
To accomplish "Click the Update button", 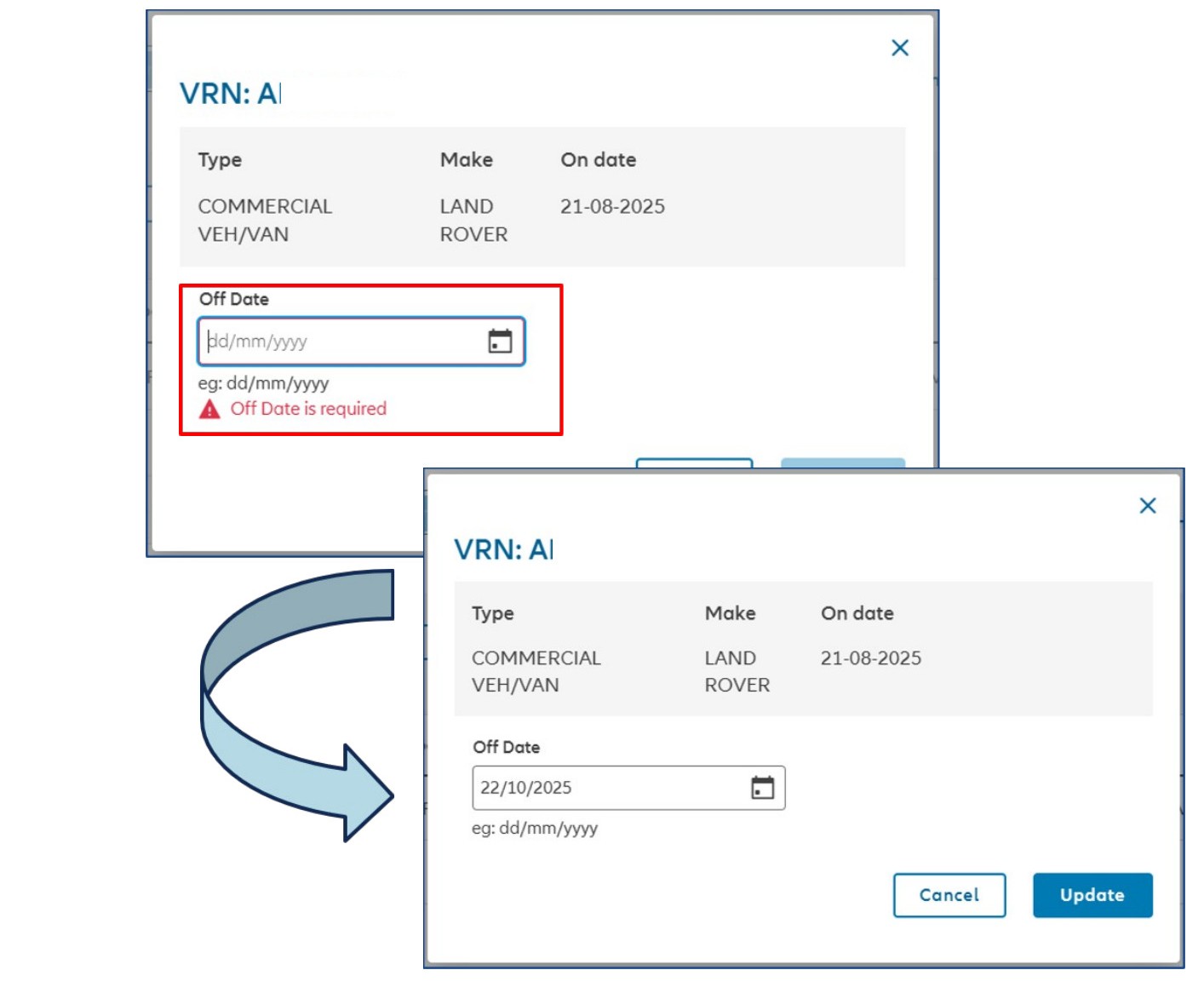I will click(x=1092, y=895).
